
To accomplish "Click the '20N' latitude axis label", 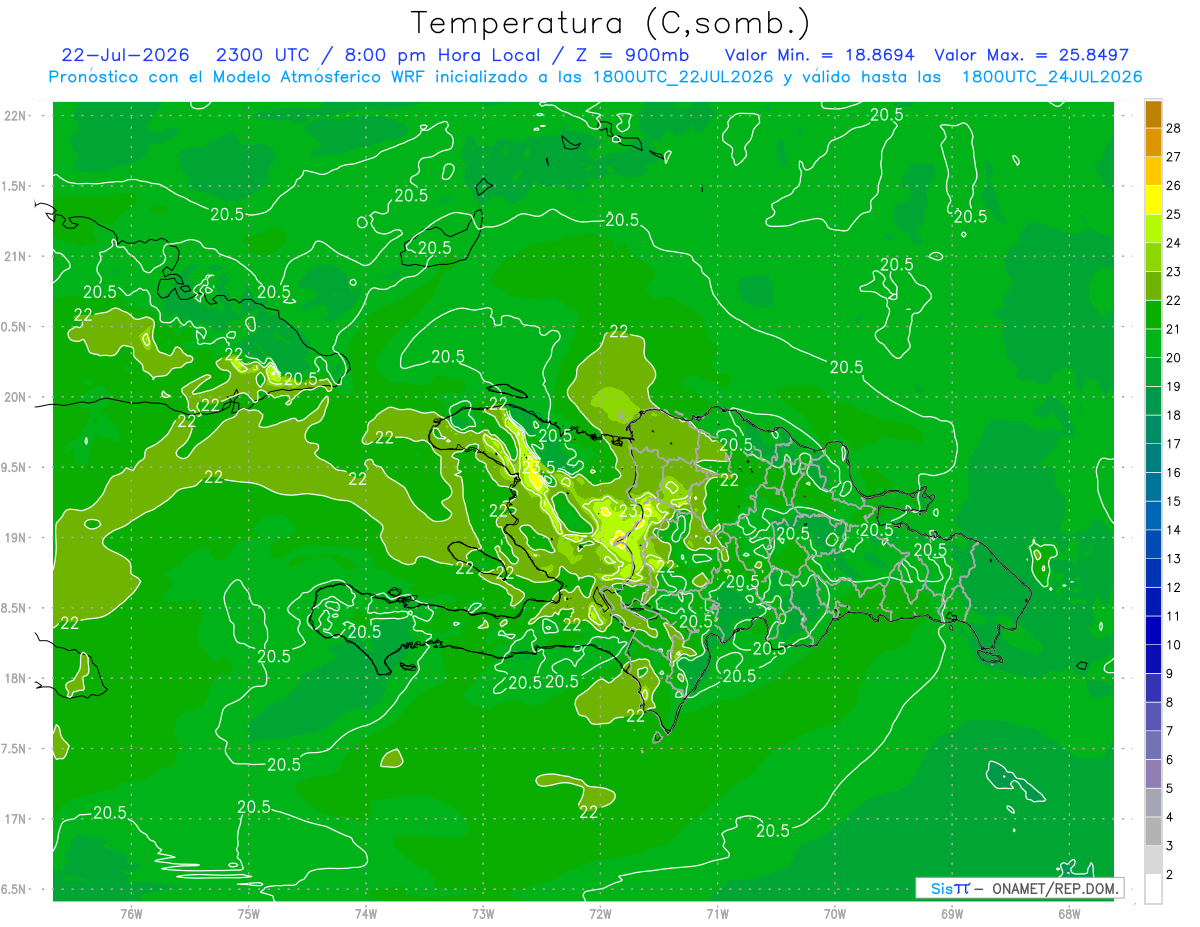I will [15, 397].
